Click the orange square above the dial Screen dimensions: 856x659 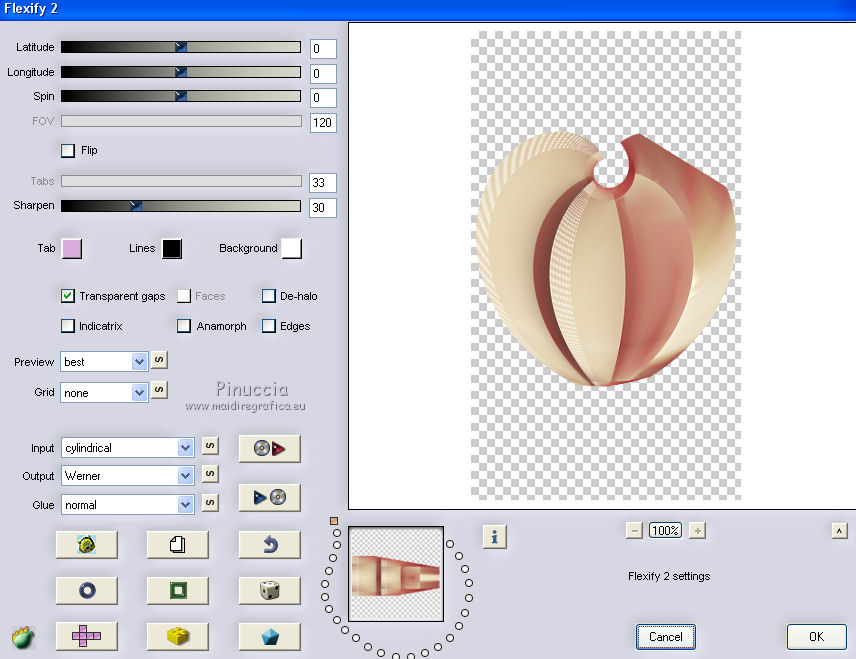334,521
